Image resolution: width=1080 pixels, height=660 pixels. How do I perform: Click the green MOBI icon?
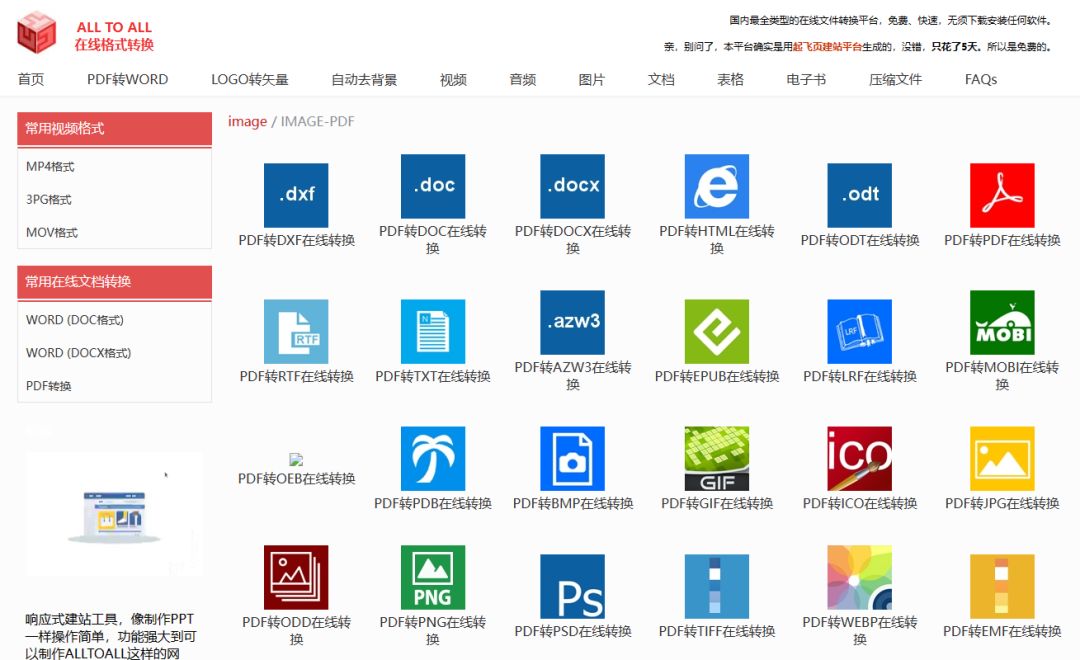pyautogui.click(x=1002, y=322)
